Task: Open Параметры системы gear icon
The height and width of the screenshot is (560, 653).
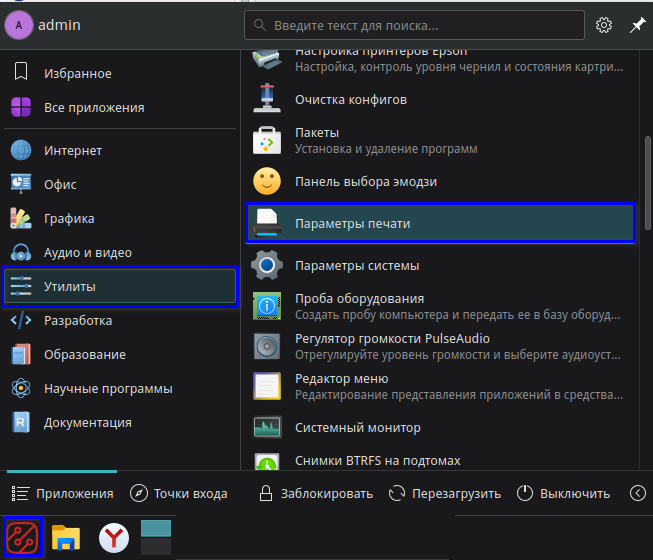Action: tap(267, 266)
